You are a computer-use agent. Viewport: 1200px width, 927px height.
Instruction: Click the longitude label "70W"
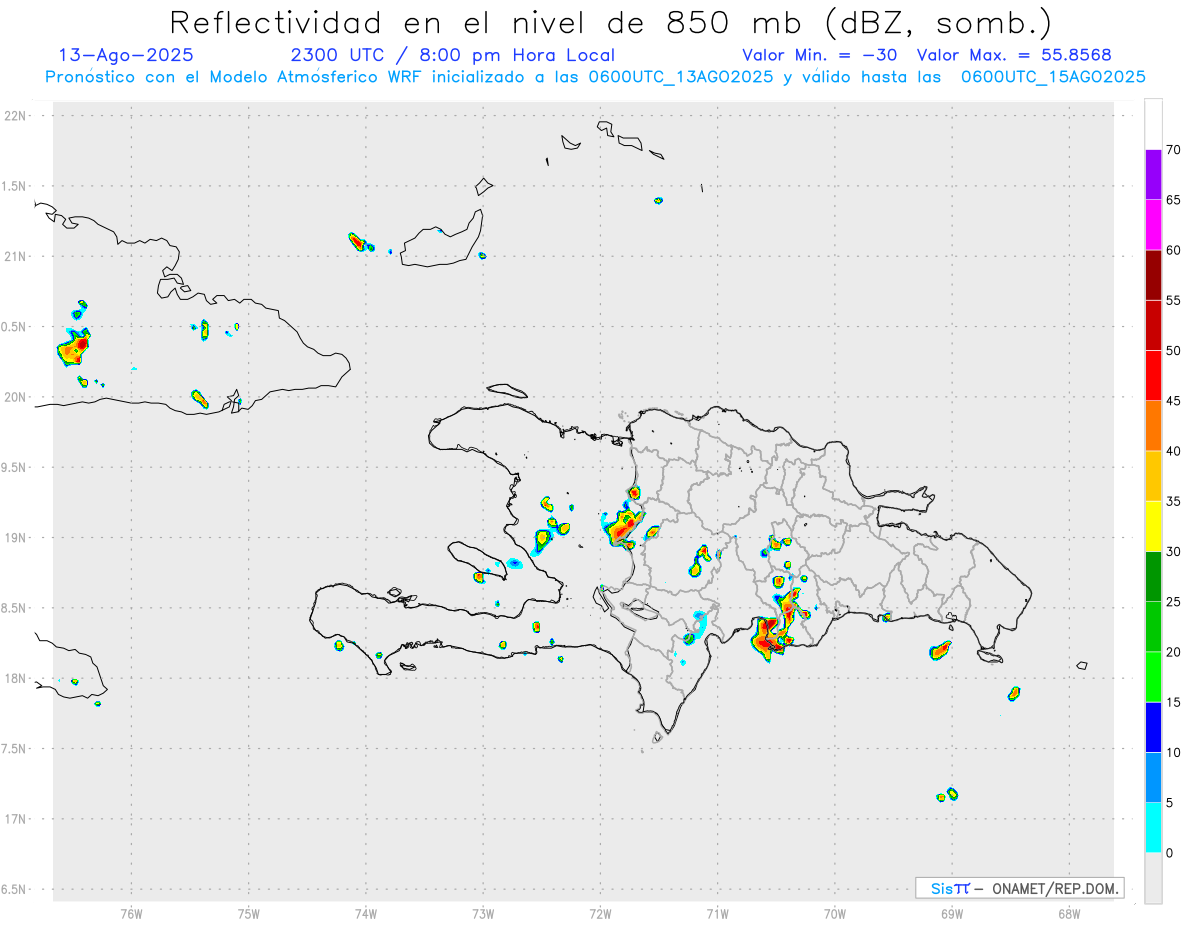pos(835,913)
